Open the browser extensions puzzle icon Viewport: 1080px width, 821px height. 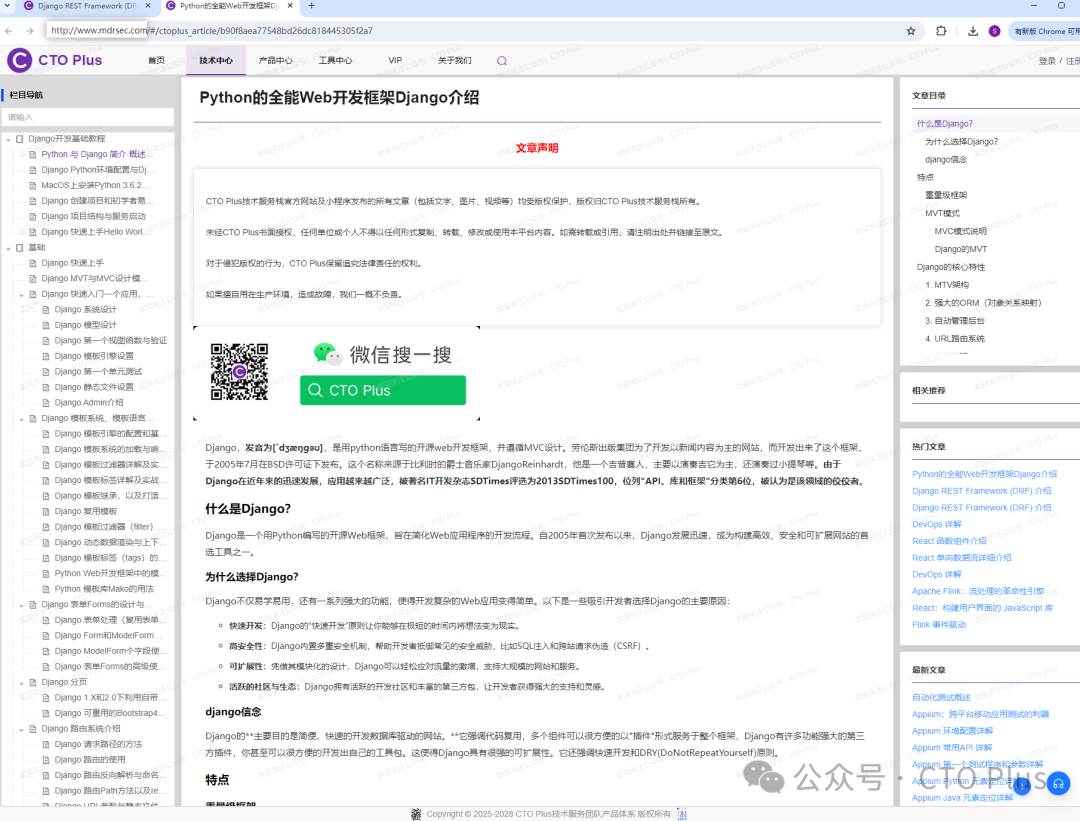click(942, 31)
